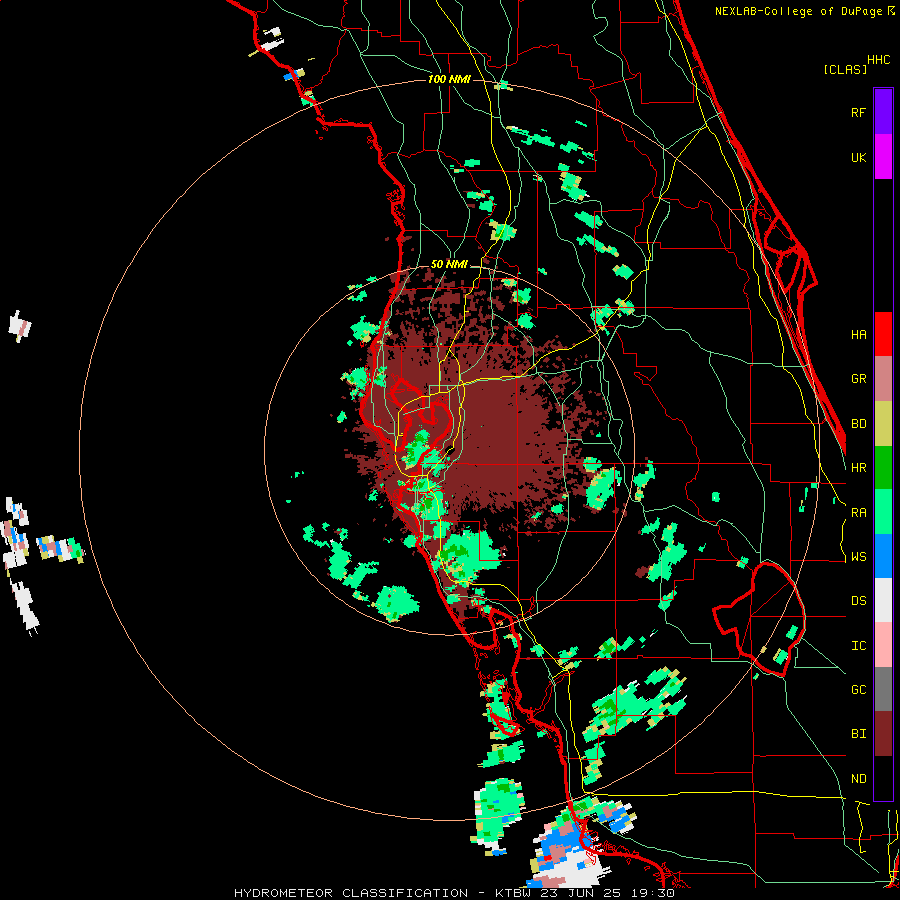Select the "DS" legend label

point(858,601)
